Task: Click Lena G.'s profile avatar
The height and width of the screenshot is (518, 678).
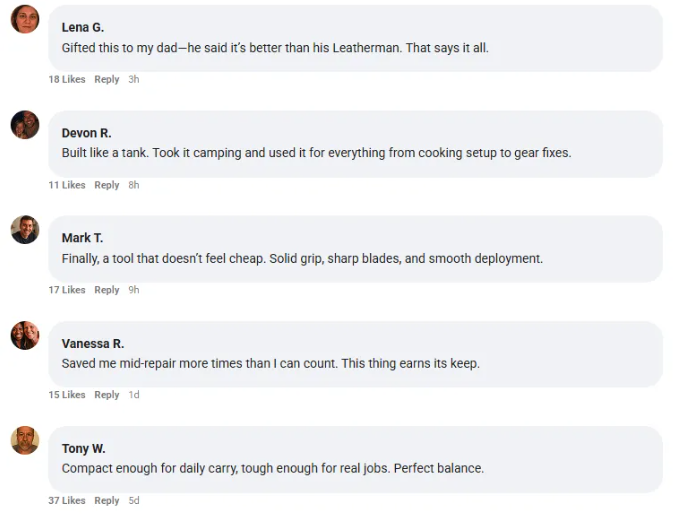Action: 25,19
